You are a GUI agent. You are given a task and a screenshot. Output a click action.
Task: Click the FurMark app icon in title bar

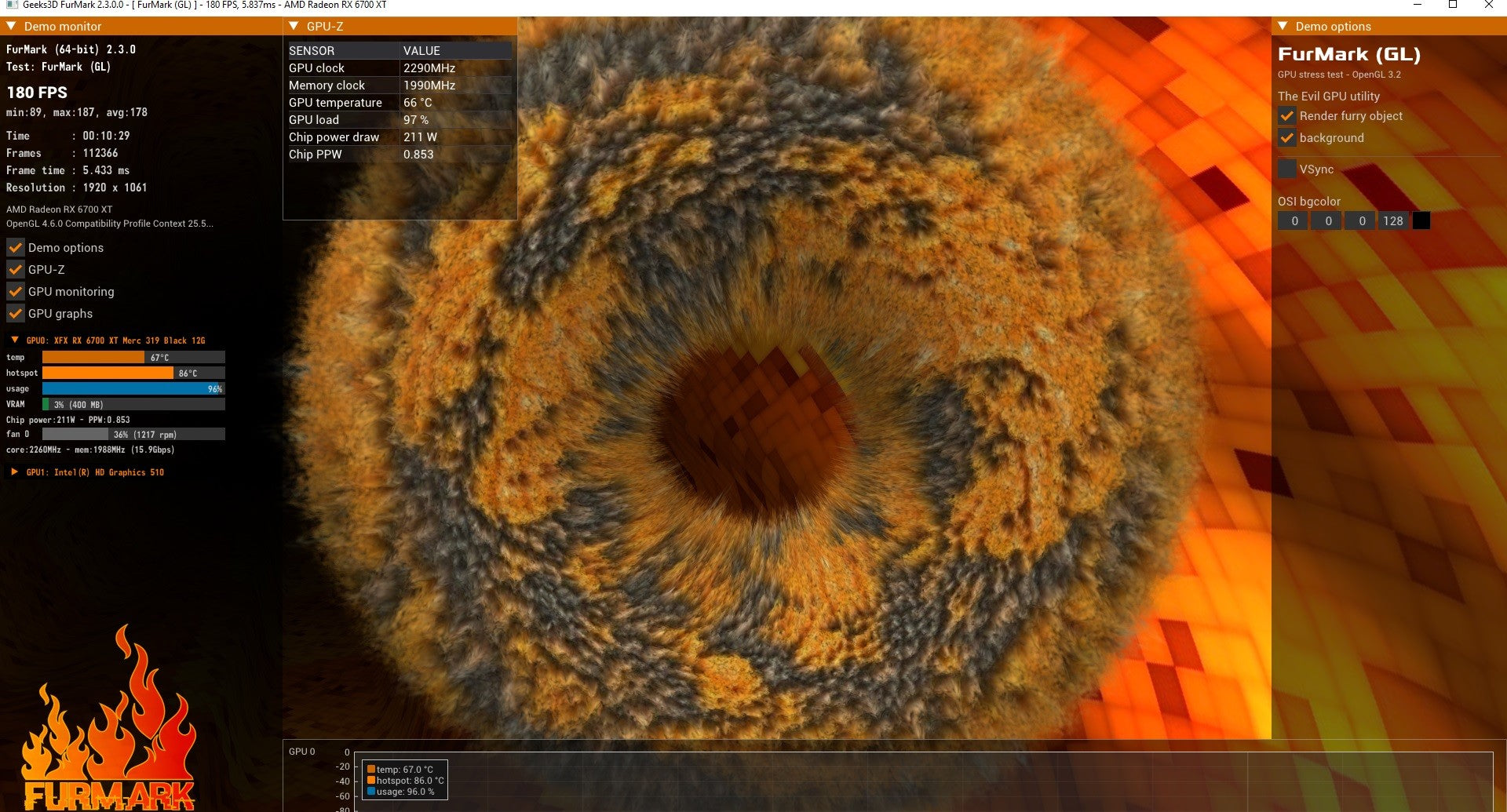[12, 5]
